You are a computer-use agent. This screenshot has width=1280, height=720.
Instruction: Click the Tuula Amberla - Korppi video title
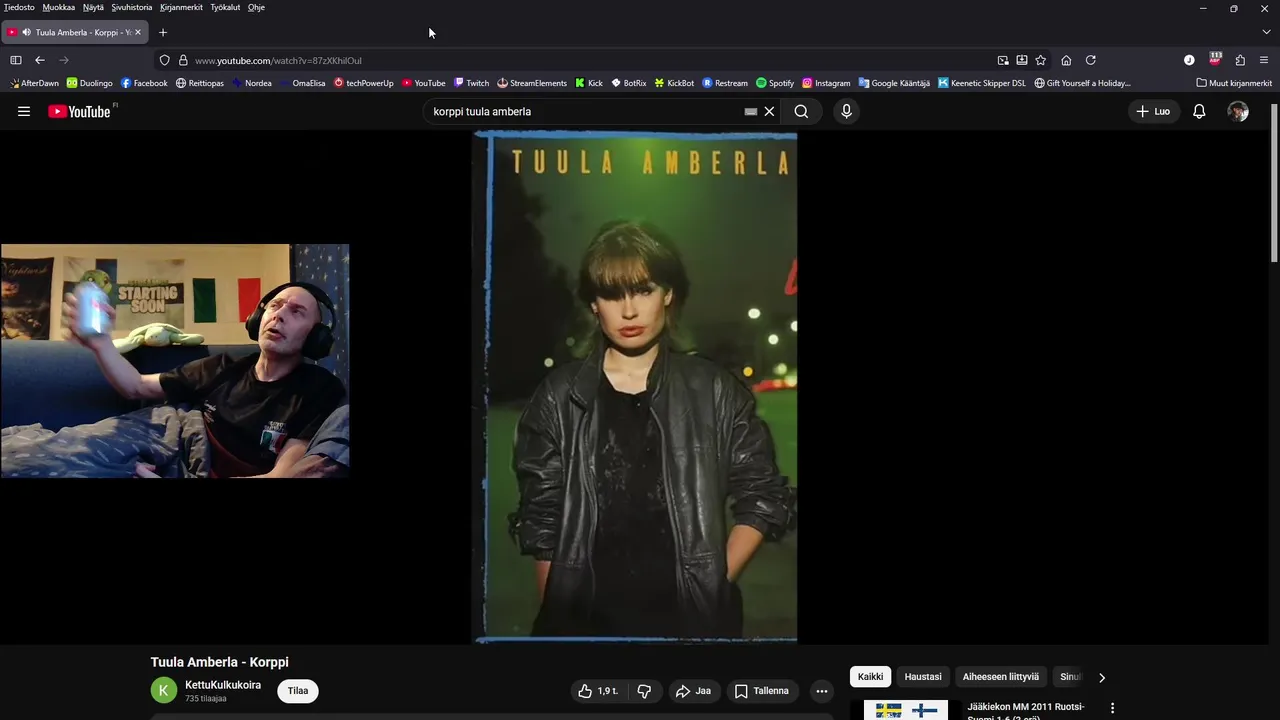tap(220, 662)
